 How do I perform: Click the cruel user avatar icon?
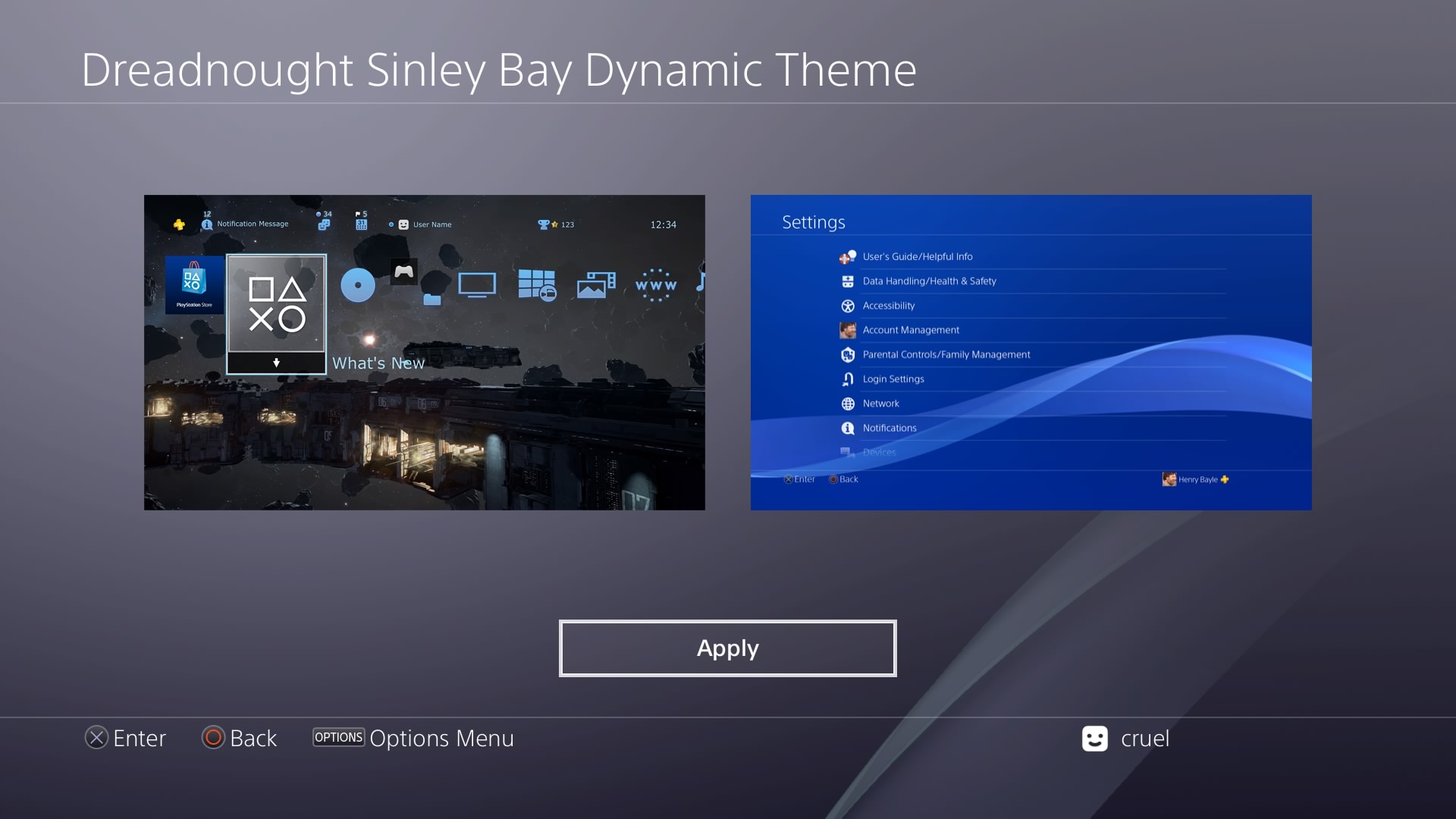pyautogui.click(x=1094, y=739)
